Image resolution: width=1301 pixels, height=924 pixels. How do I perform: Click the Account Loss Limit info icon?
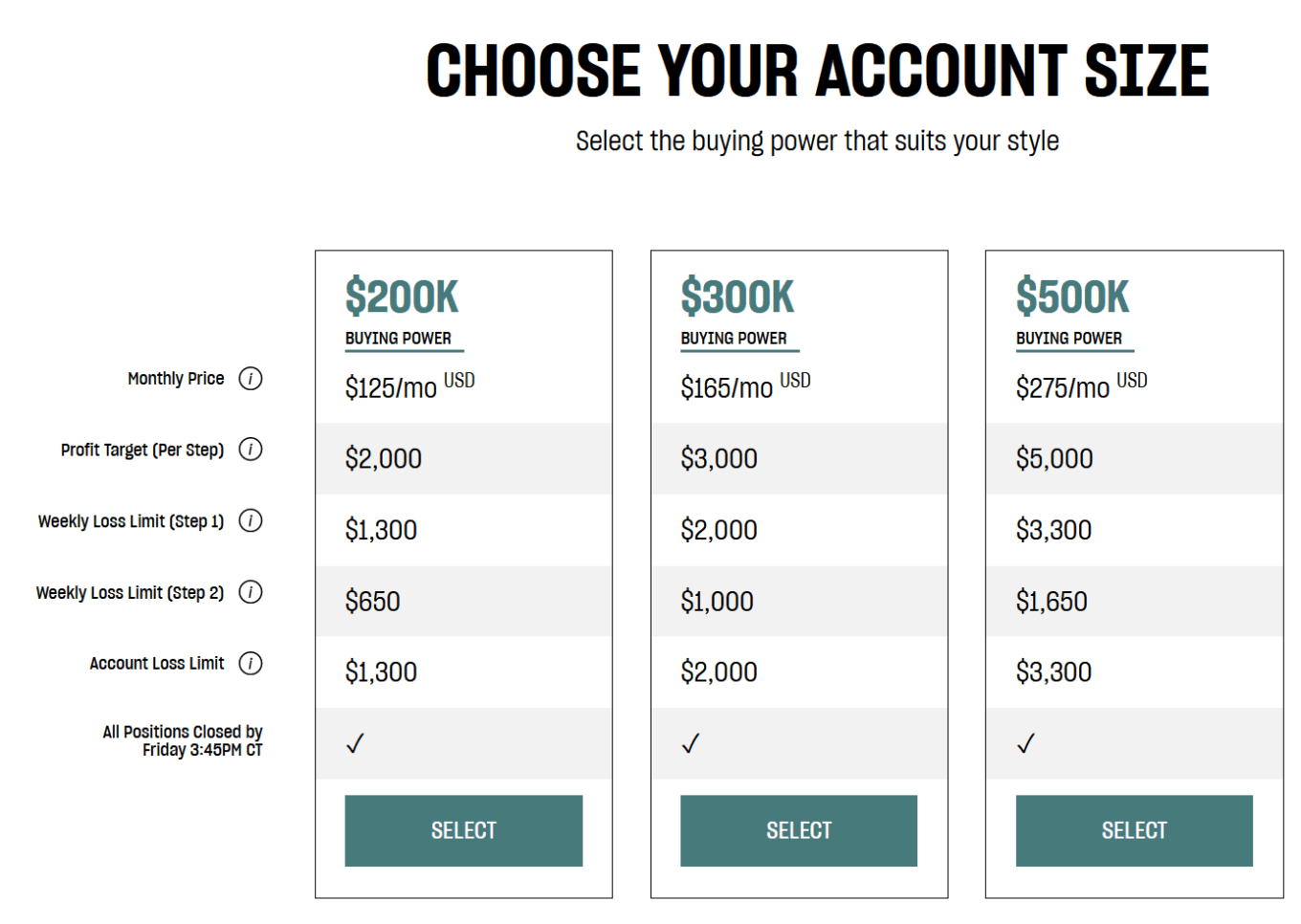[x=251, y=663]
